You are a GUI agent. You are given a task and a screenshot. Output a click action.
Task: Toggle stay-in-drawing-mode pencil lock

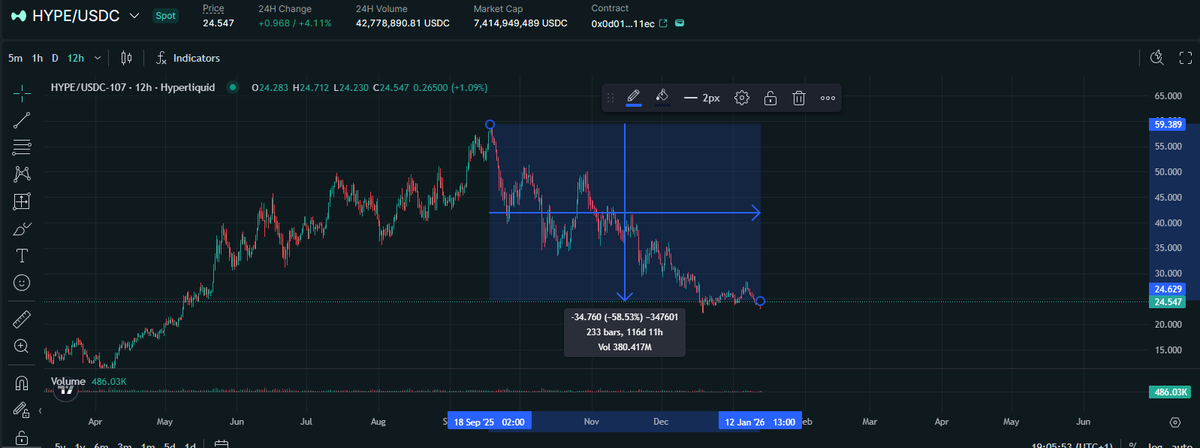[21, 410]
